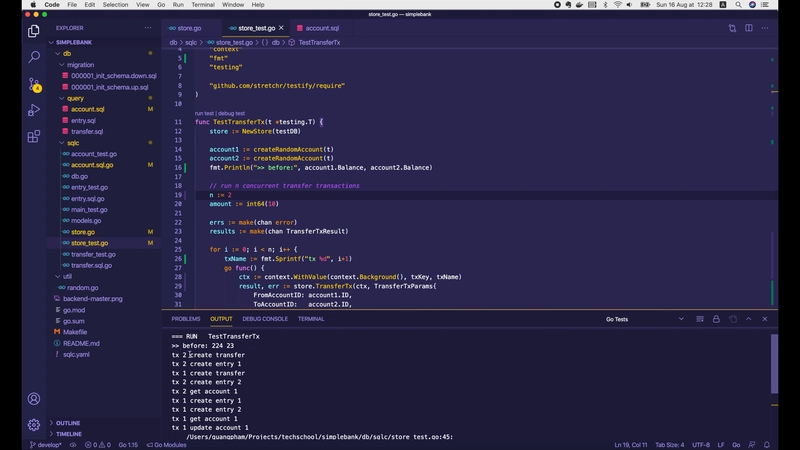The height and width of the screenshot is (450, 800).
Task: Open the Manage gear settings
Action: pyautogui.click(x=33, y=424)
